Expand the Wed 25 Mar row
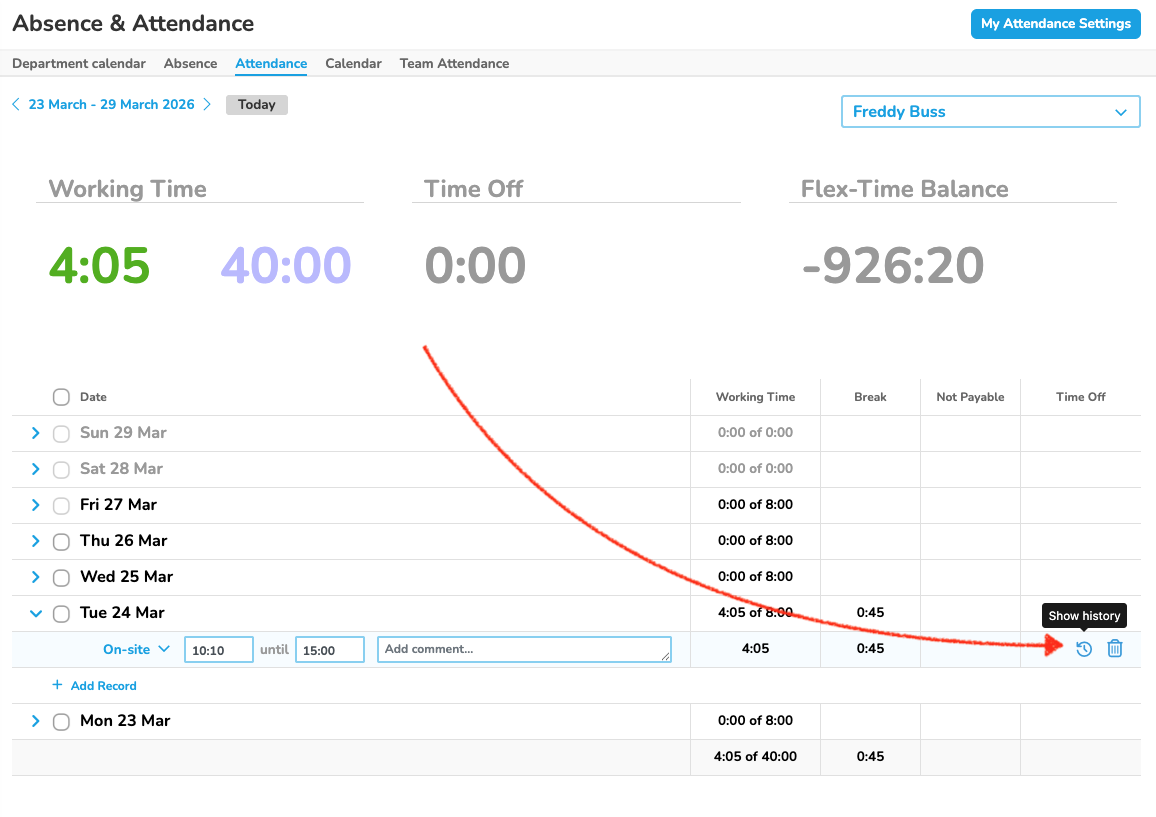The height and width of the screenshot is (817, 1156). click(x=36, y=577)
